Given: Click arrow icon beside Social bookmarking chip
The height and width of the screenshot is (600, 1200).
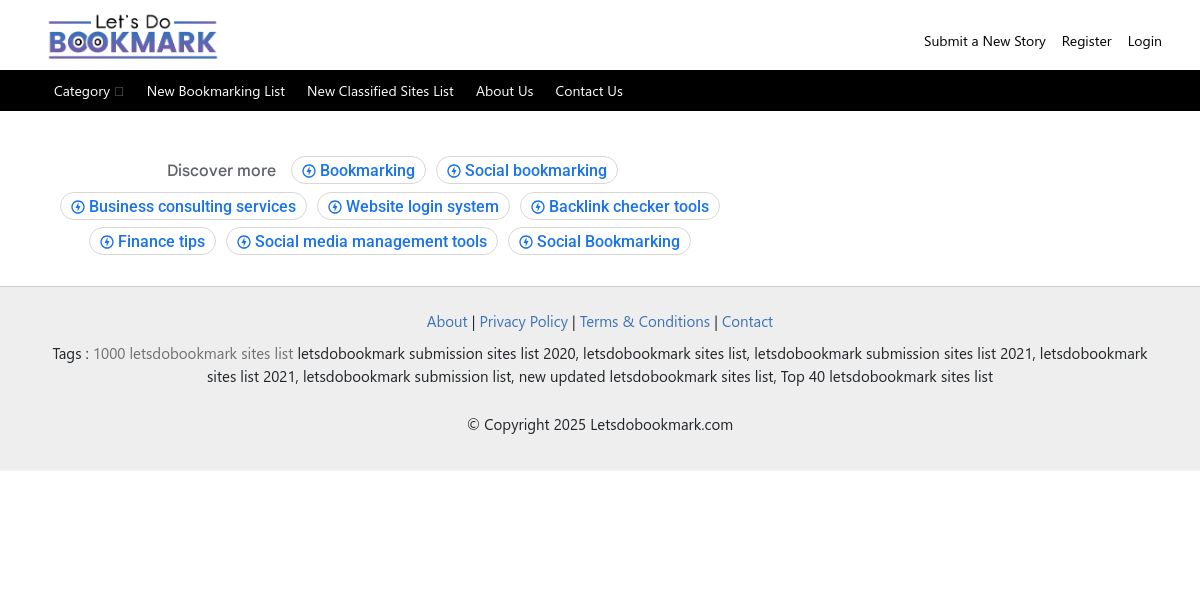Looking at the screenshot, I should pyautogui.click(x=454, y=171).
